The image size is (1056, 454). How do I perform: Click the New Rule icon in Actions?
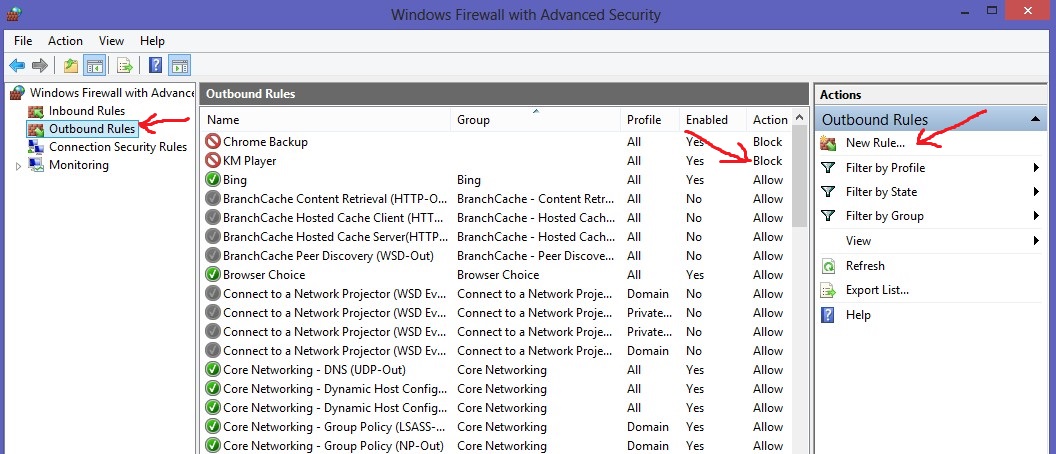point(828,143)
